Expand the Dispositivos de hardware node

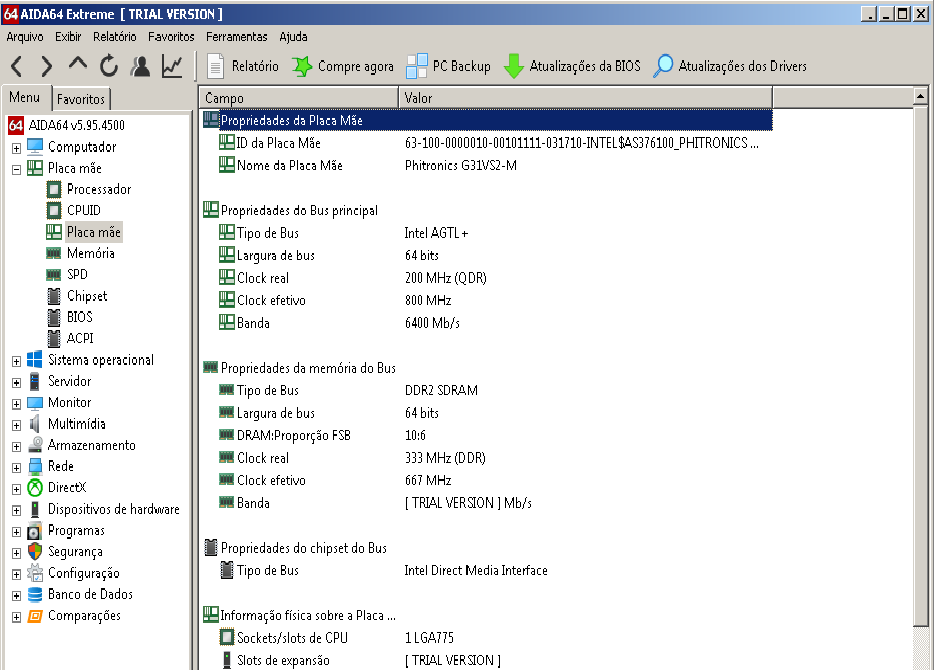17,510
